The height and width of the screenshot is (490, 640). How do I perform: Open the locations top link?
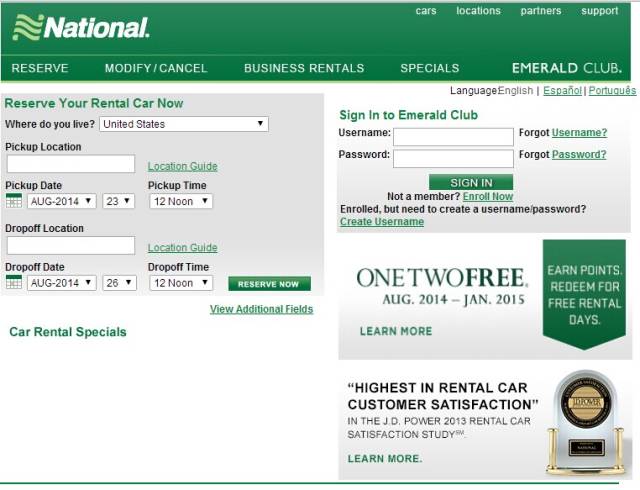[x=478, y=11]
